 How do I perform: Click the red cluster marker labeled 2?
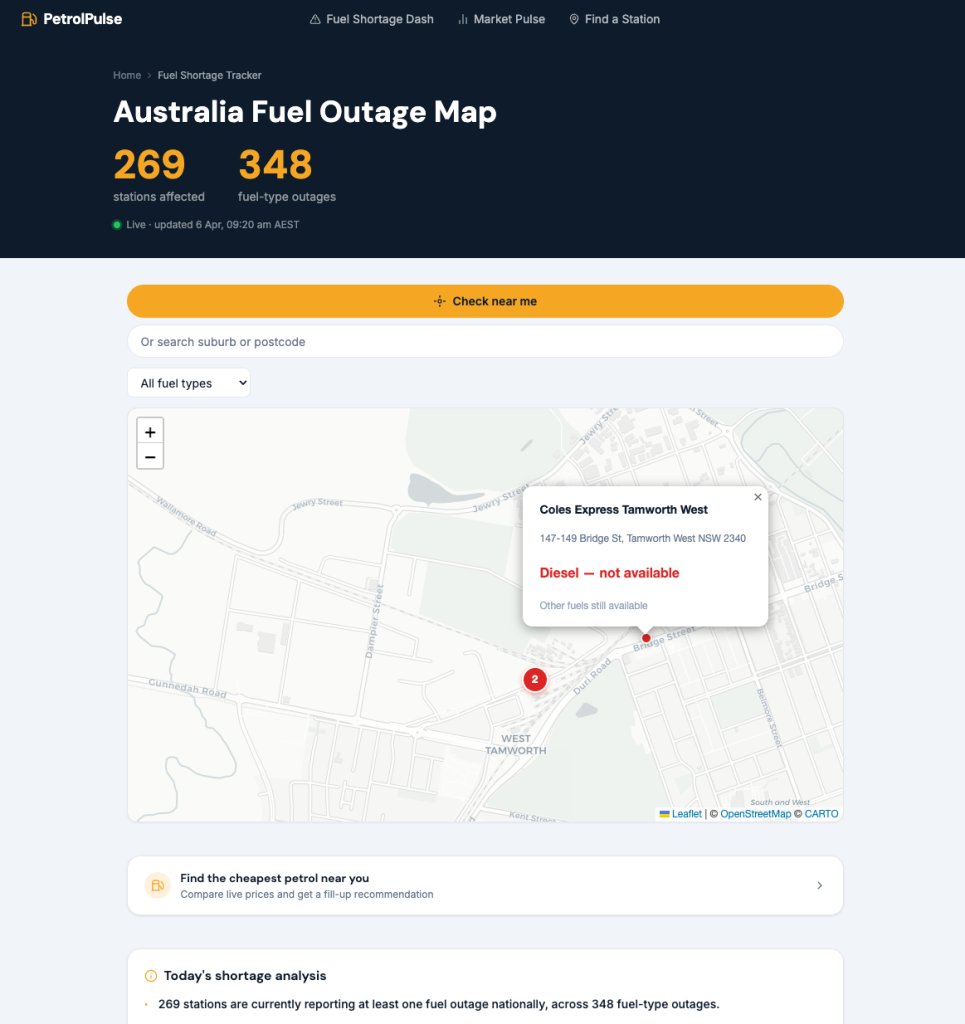tap(535, 680)
